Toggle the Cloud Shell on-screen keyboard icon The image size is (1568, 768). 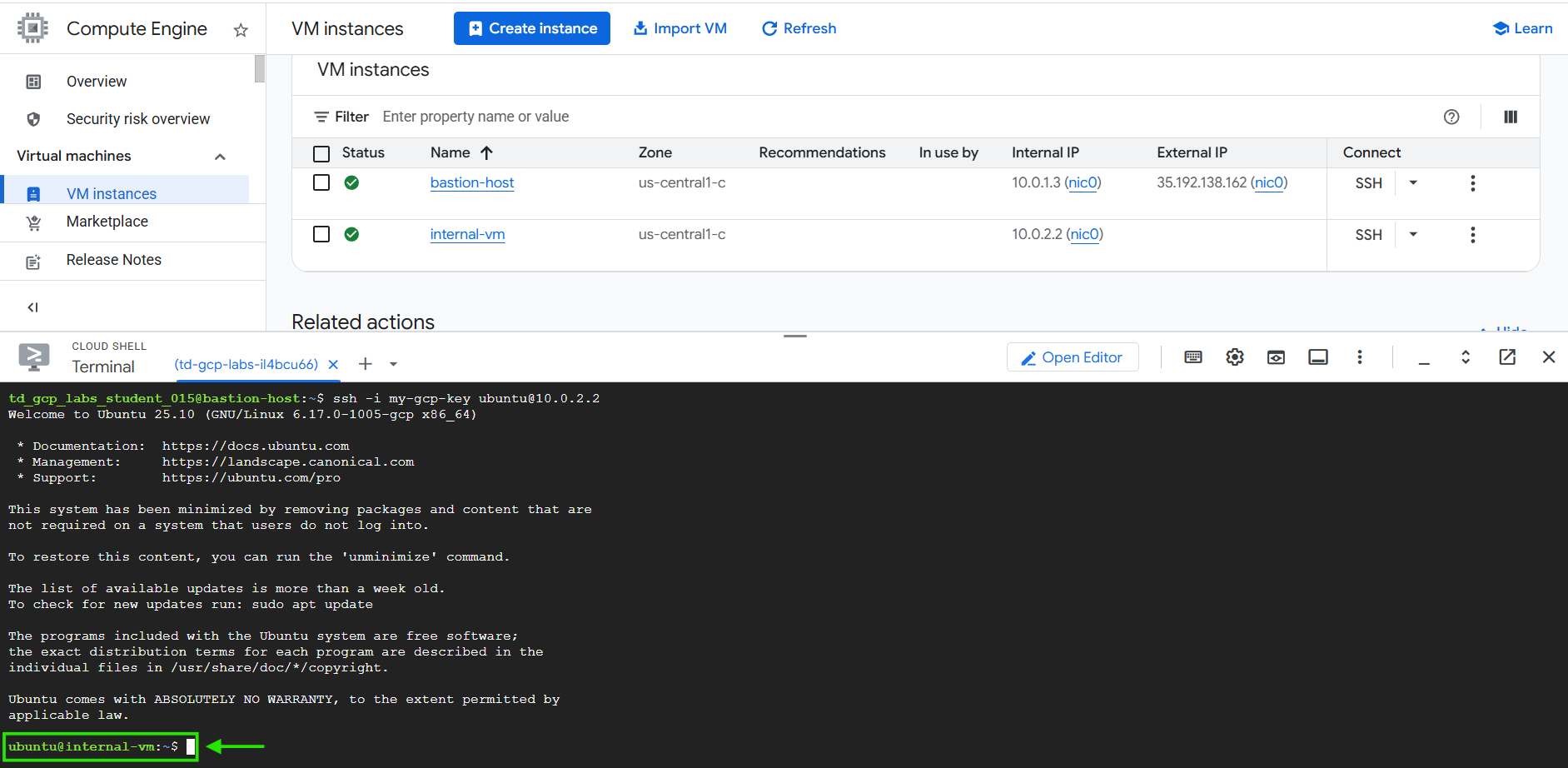(1192, 357)
